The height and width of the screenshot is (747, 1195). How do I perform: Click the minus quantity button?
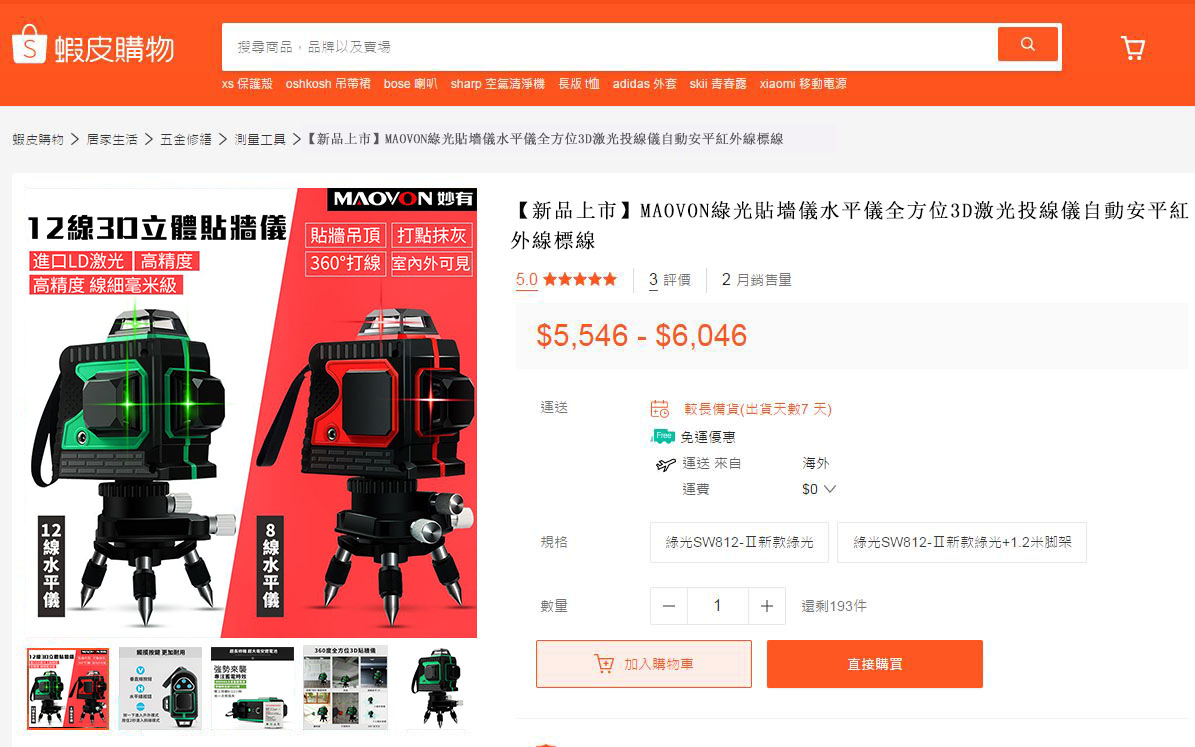[669, 606]
